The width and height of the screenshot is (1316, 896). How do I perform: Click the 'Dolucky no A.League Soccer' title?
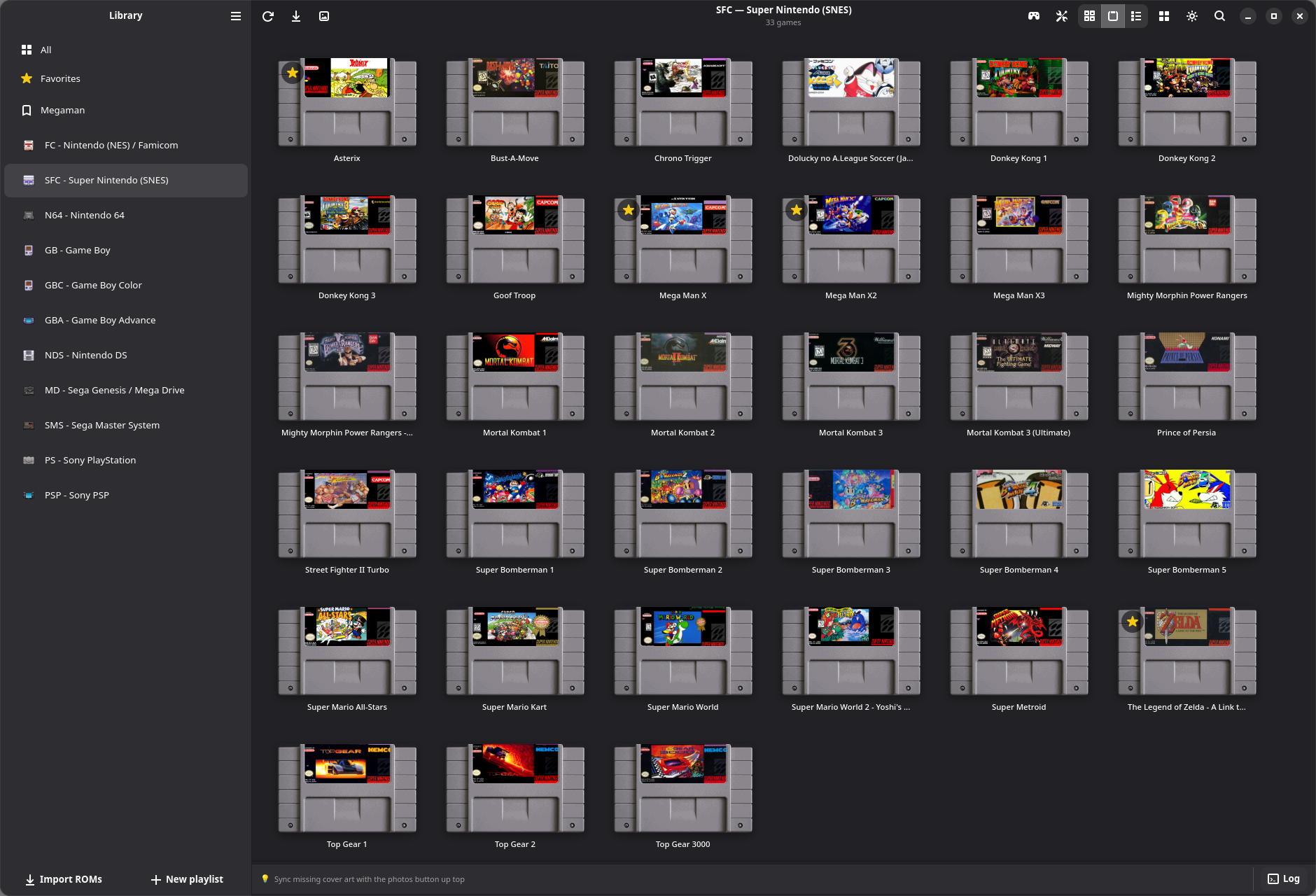tap(850, 158)
